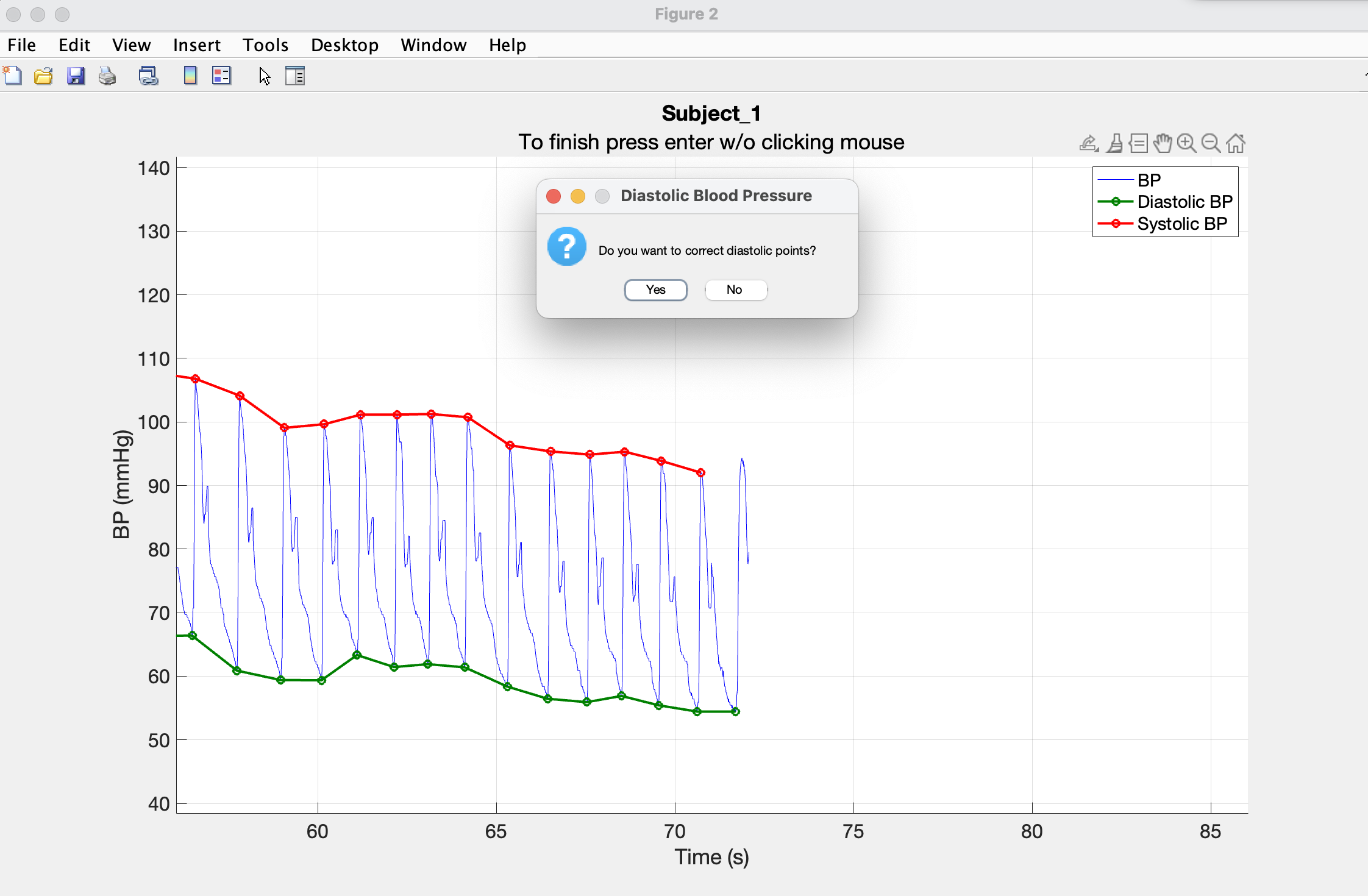This screenshot has height=896, width=1368.
Task: Toggle the Insert Legend icon
Action: pyautogui.click(x=221, y=76)
